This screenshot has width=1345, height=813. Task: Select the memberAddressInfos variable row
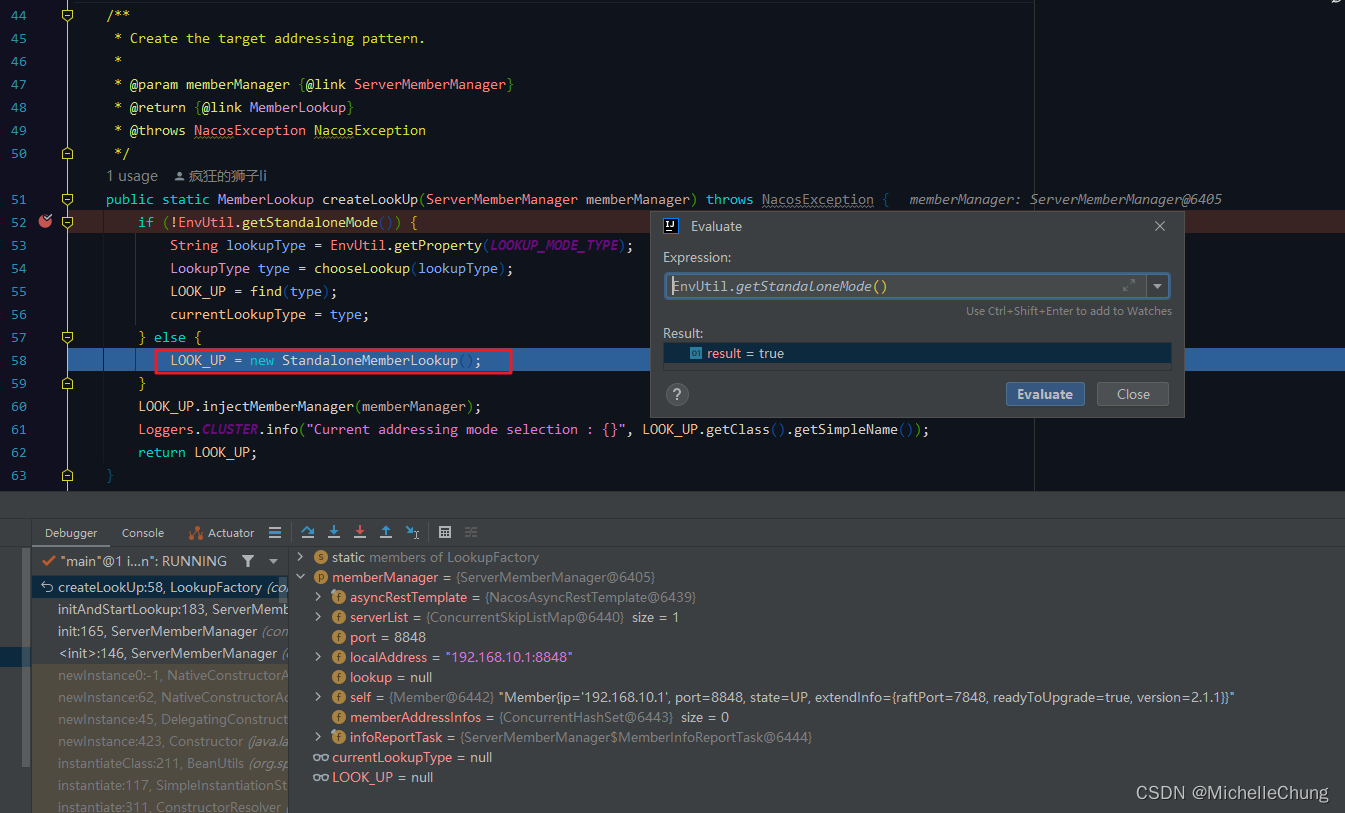point(531,717)
